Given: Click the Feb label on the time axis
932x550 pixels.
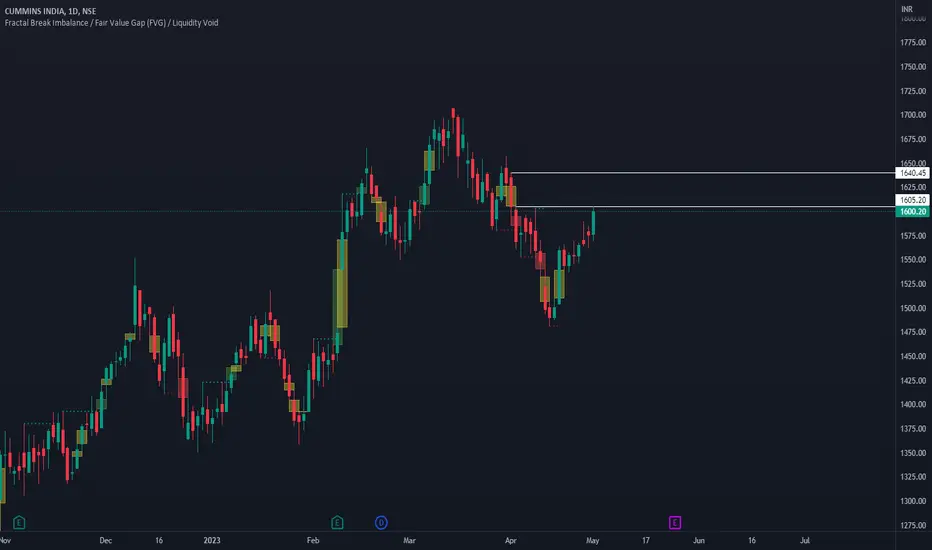Looking at the screenshot, I should (x=313, y=540).
